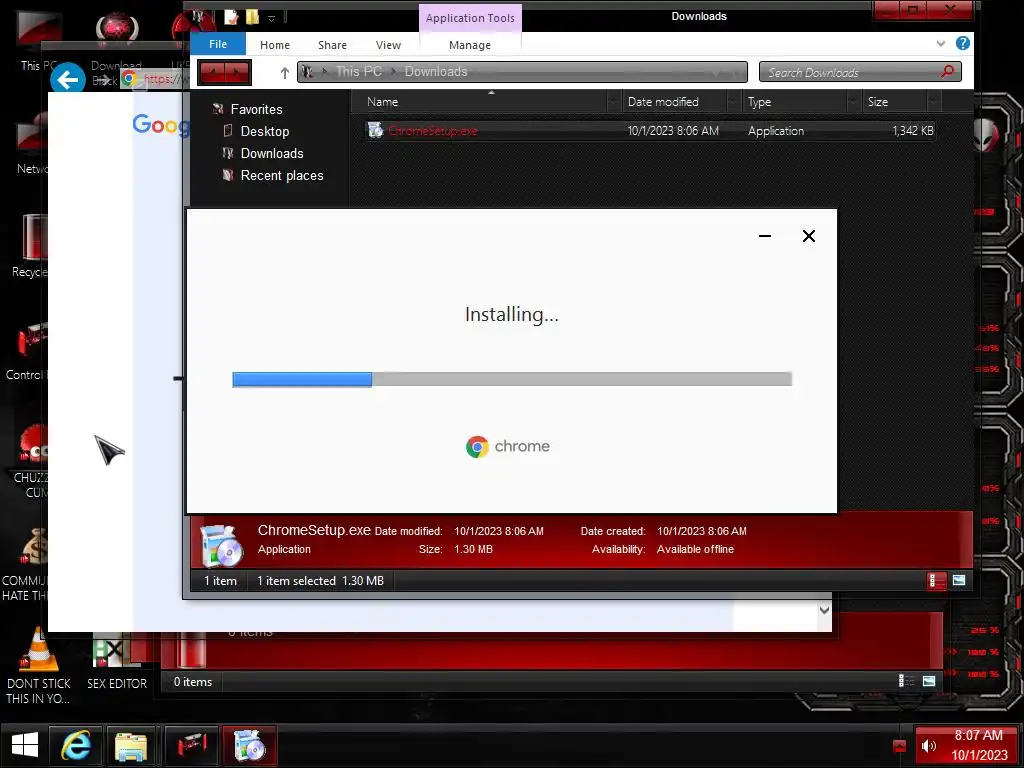Click Downloads in the address bar
Viewport: 1024px width, 768px height.
point(436,71)
